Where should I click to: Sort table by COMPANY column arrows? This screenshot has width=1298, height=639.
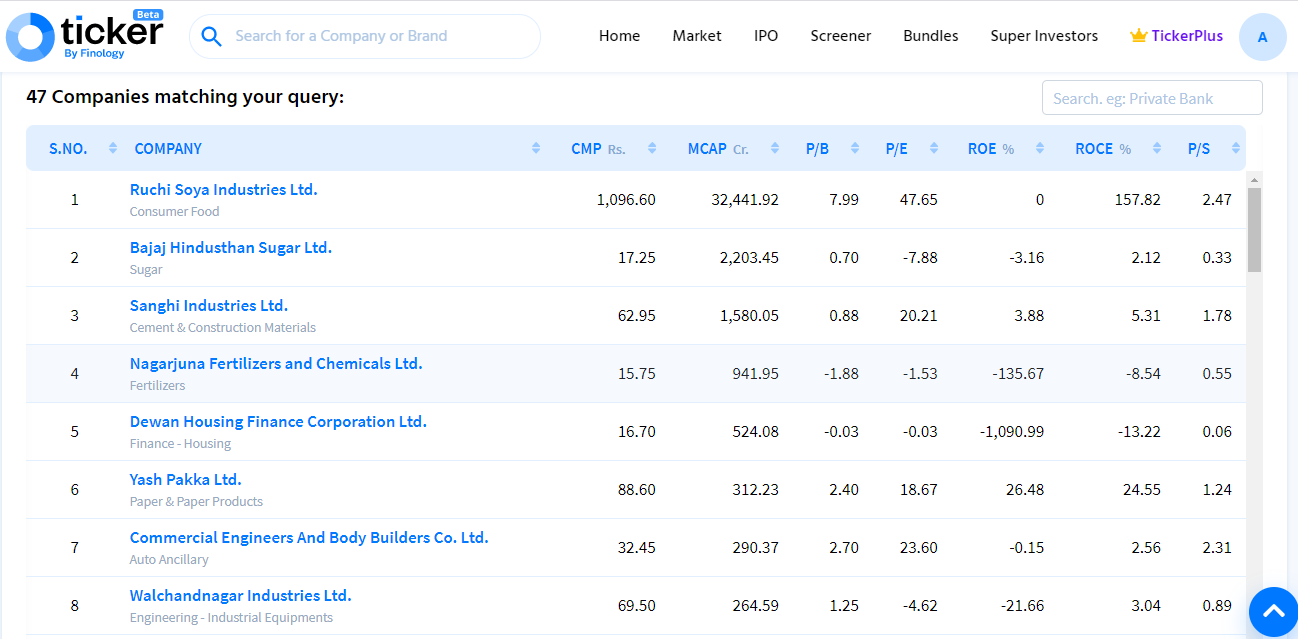pyautogui.click(x=536, y=148)
